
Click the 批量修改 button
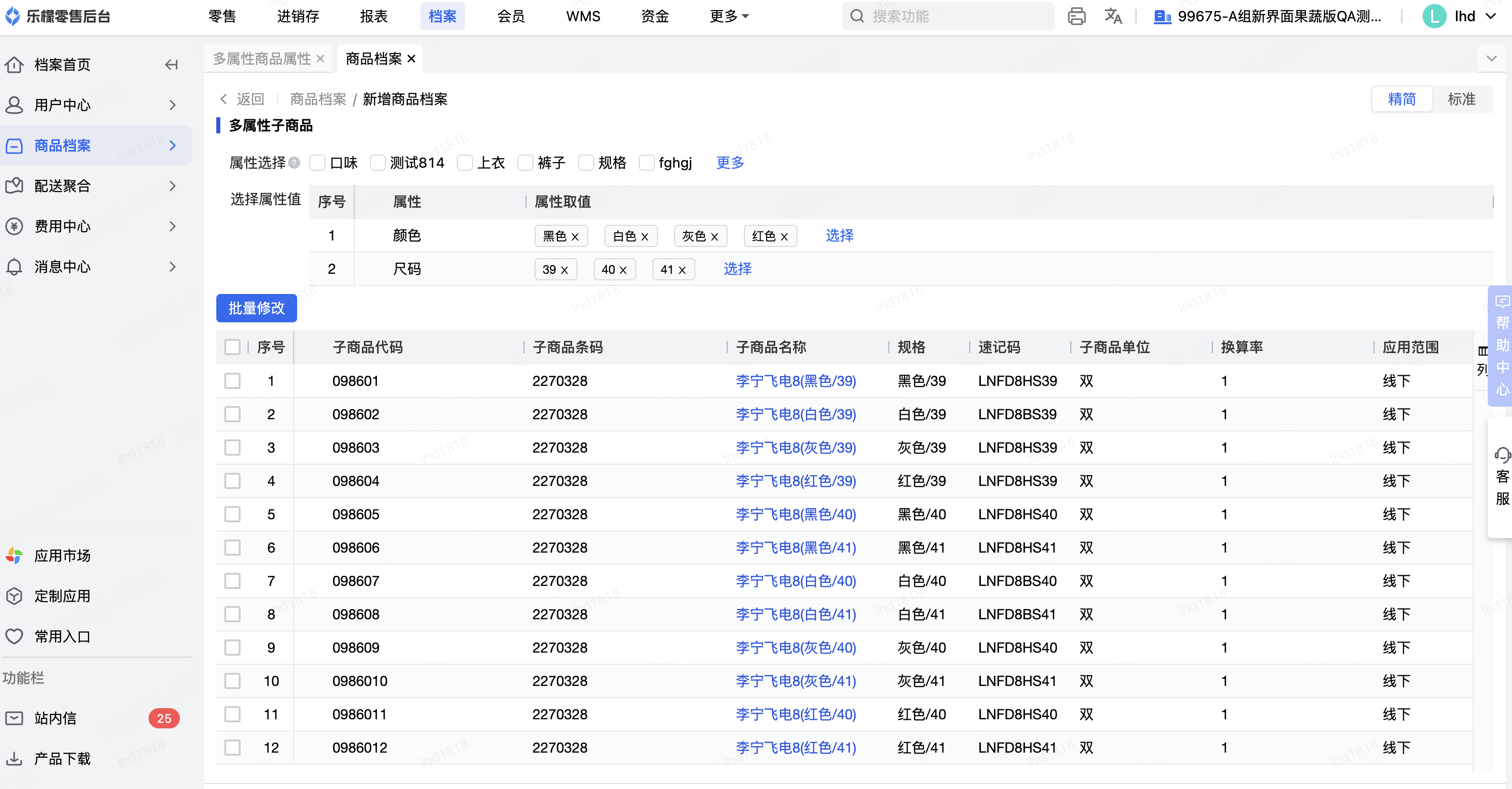[x=257, y=308]
